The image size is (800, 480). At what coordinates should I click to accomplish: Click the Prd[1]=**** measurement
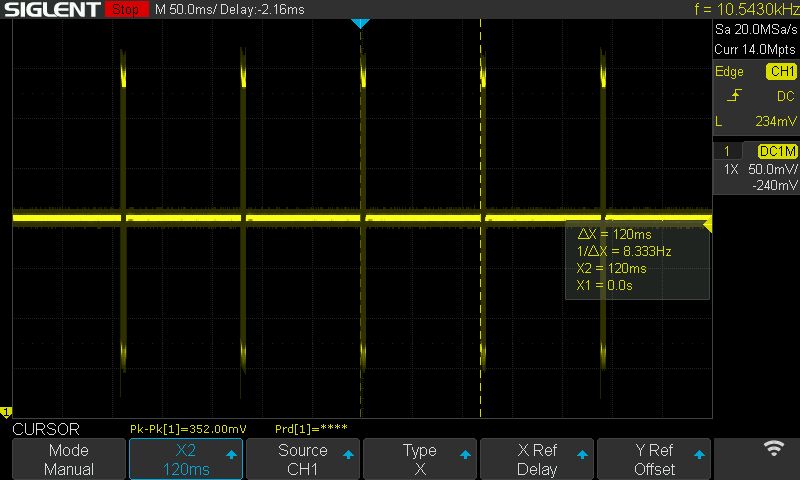click(311, 429)
